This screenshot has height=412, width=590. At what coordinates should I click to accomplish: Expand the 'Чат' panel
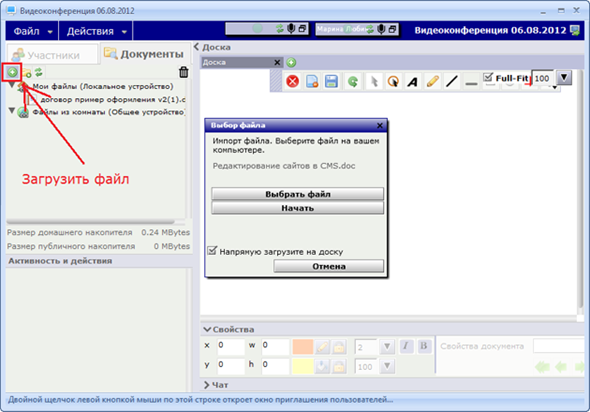pos(216,385)
